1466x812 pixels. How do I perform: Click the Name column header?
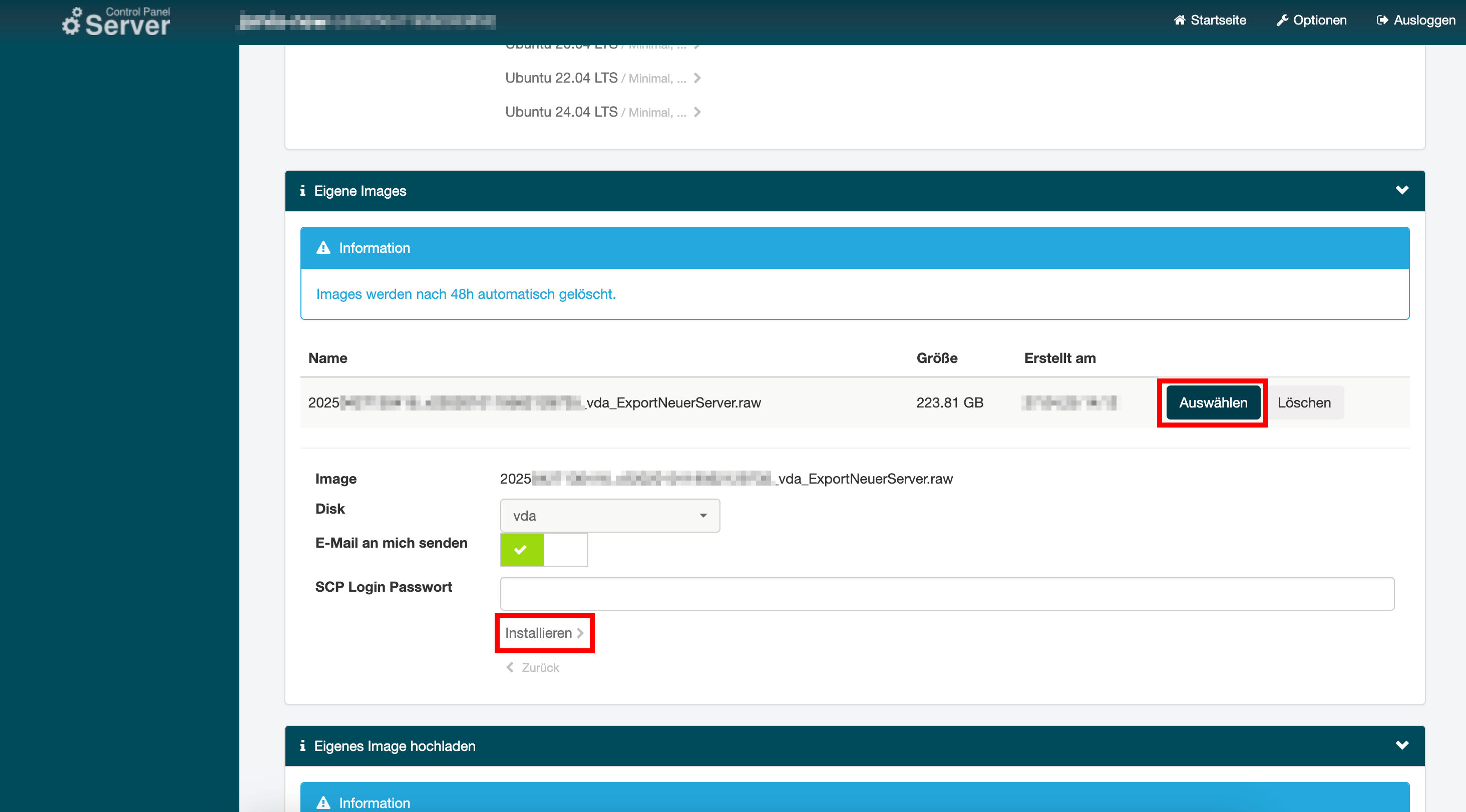(x=328, y=358)
